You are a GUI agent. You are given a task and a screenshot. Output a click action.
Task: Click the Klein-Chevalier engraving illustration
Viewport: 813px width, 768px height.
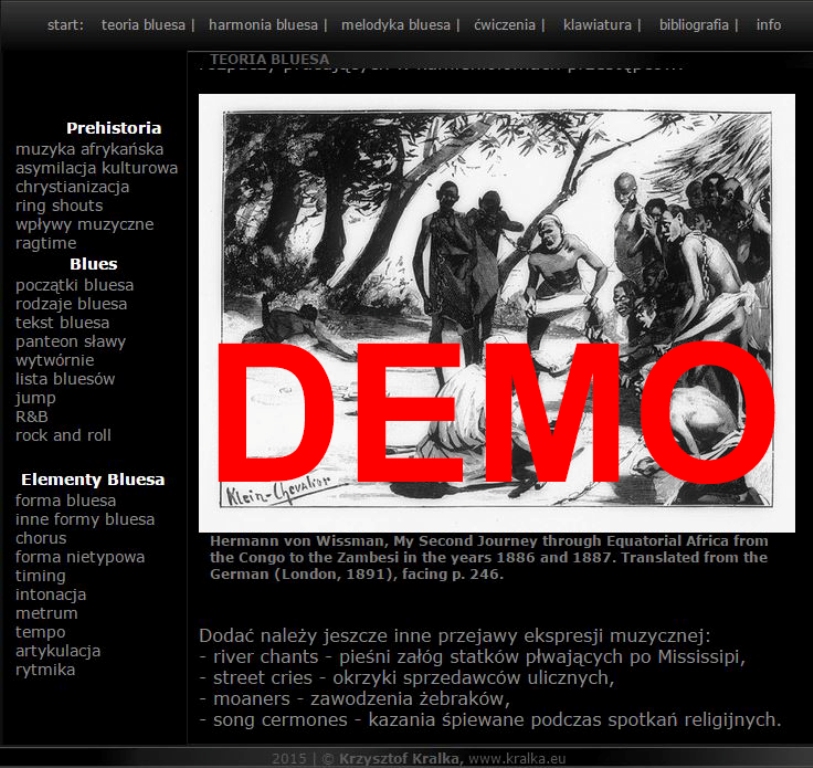(x=497, y=313)
